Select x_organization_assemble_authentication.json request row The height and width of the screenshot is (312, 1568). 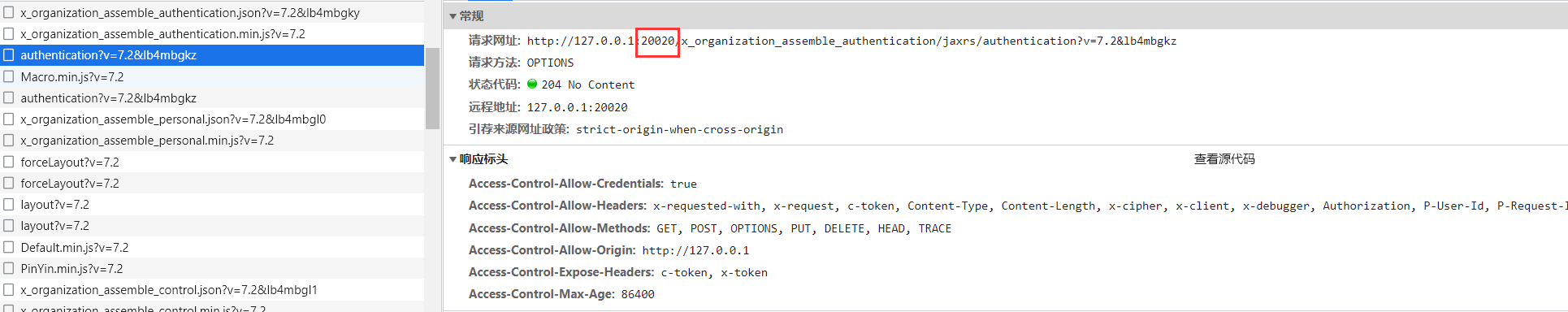pyautogui.click(x=212, y=13)
